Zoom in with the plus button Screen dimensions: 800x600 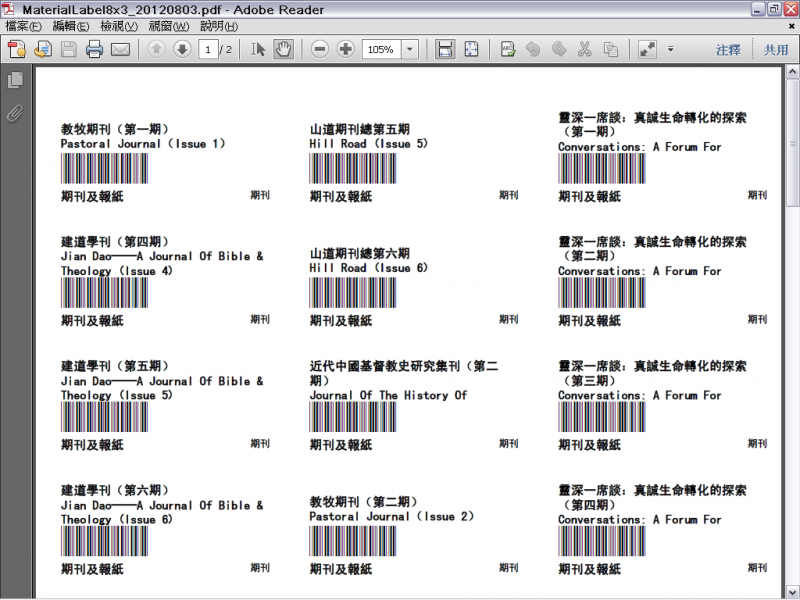point(345,49)
